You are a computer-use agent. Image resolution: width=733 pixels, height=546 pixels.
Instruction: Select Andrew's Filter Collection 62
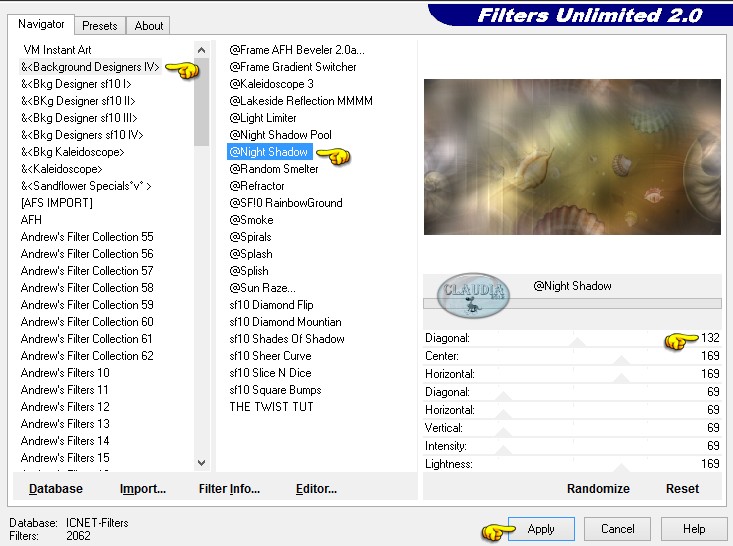[x=87, y=356]
